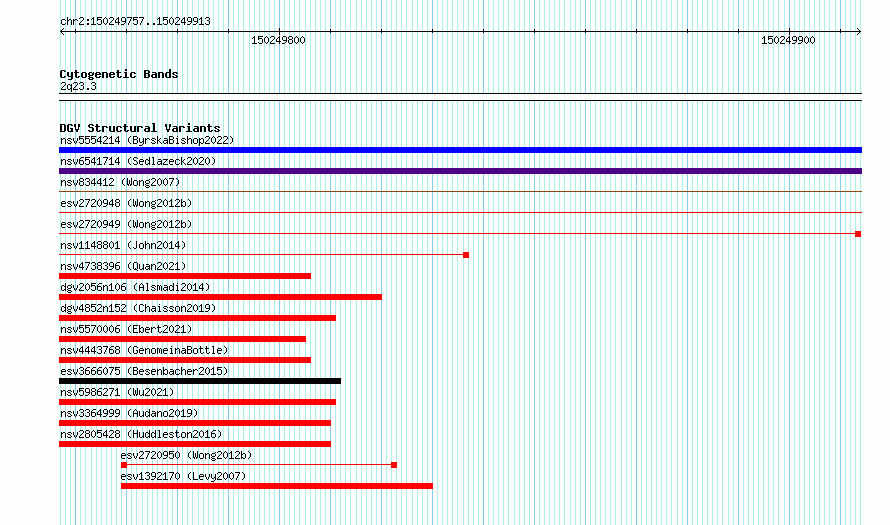Click red end marker of nsv1148801 line

(x=466, y=255)
